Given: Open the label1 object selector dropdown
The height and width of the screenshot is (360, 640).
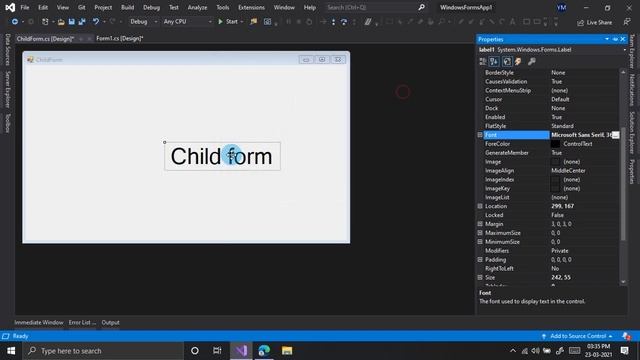Looking at the screenshot, I should coord(624,50).
